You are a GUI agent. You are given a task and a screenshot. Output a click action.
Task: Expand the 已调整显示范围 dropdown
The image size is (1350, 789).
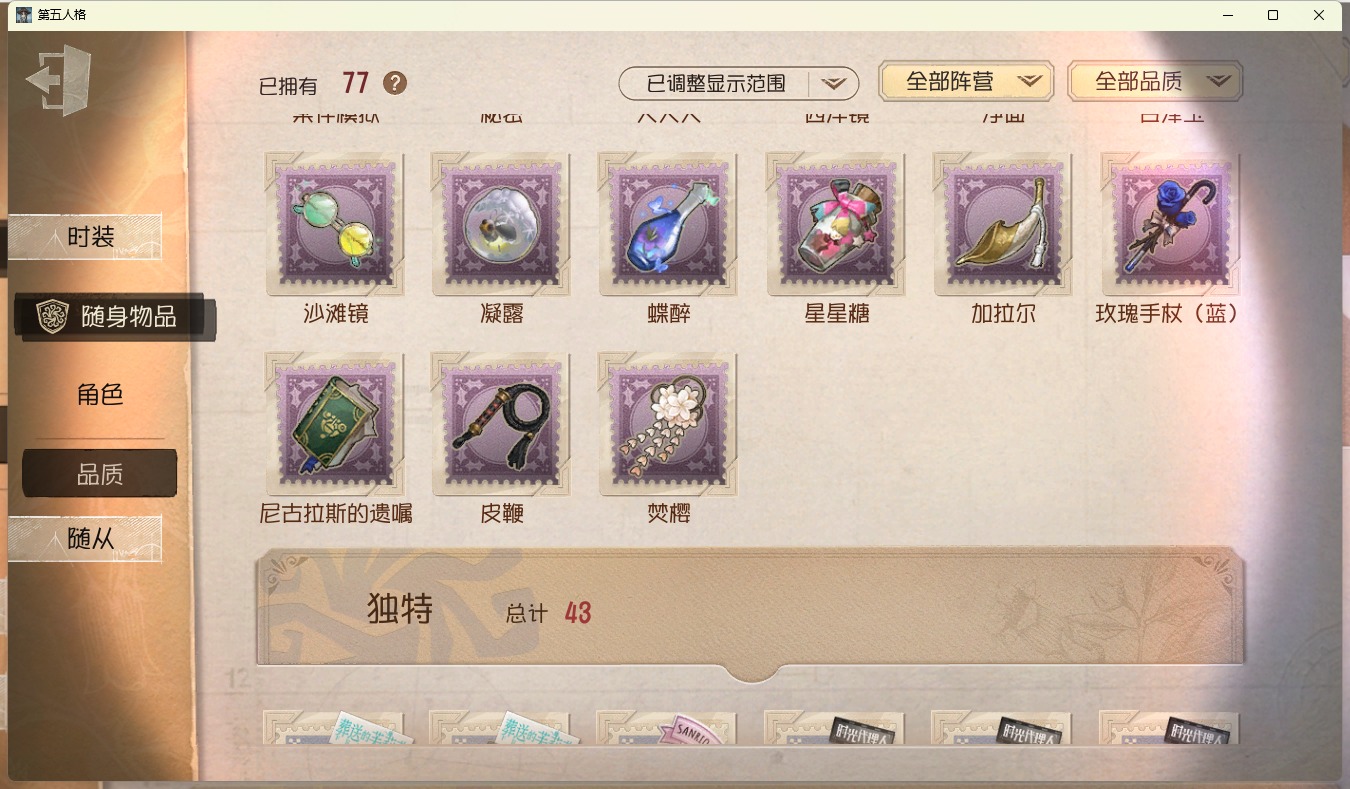739,83
